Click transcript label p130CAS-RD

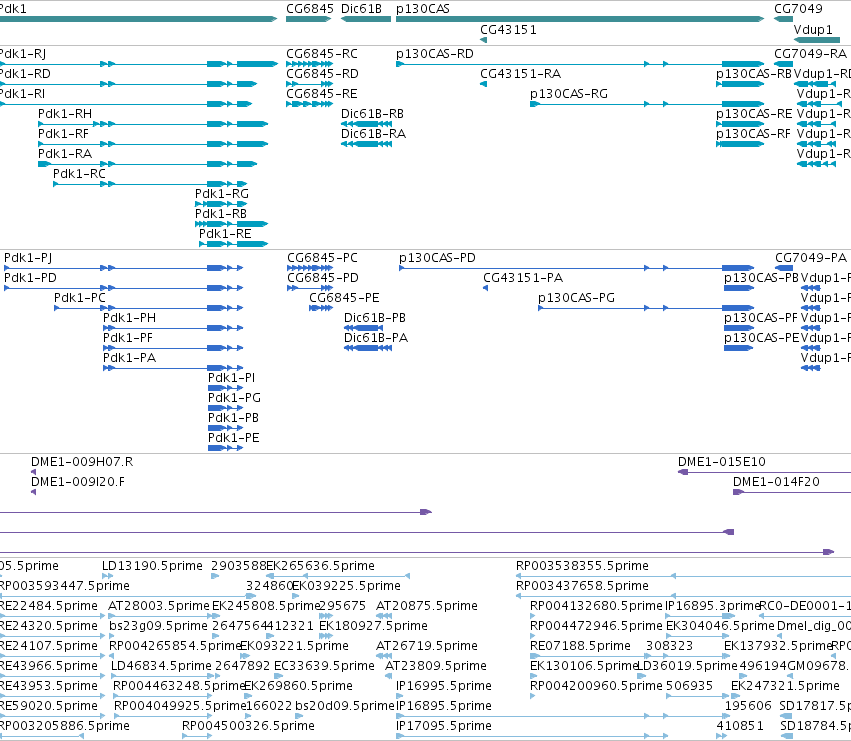click(x=435, y=54)
